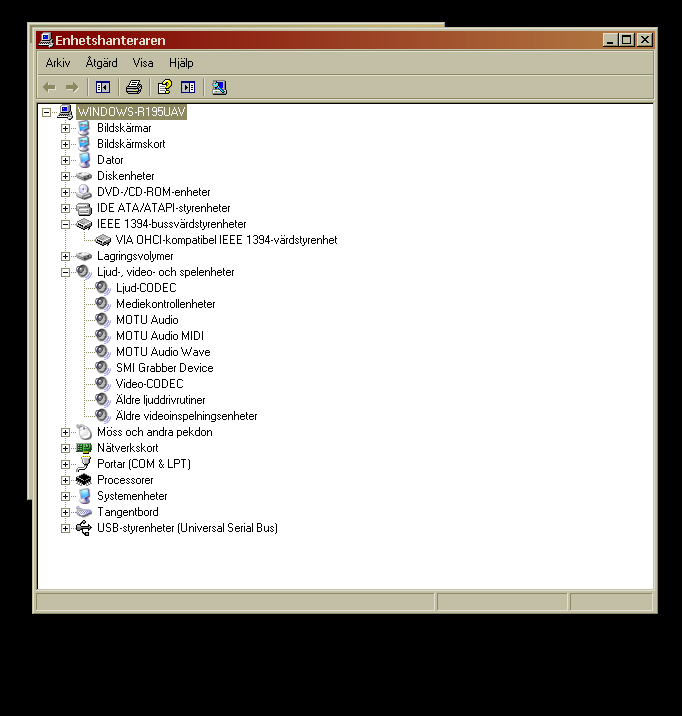Select the Portar (COM & LPT) icon
The width and height of the screenshot is (682, 716).
[84, 464]
